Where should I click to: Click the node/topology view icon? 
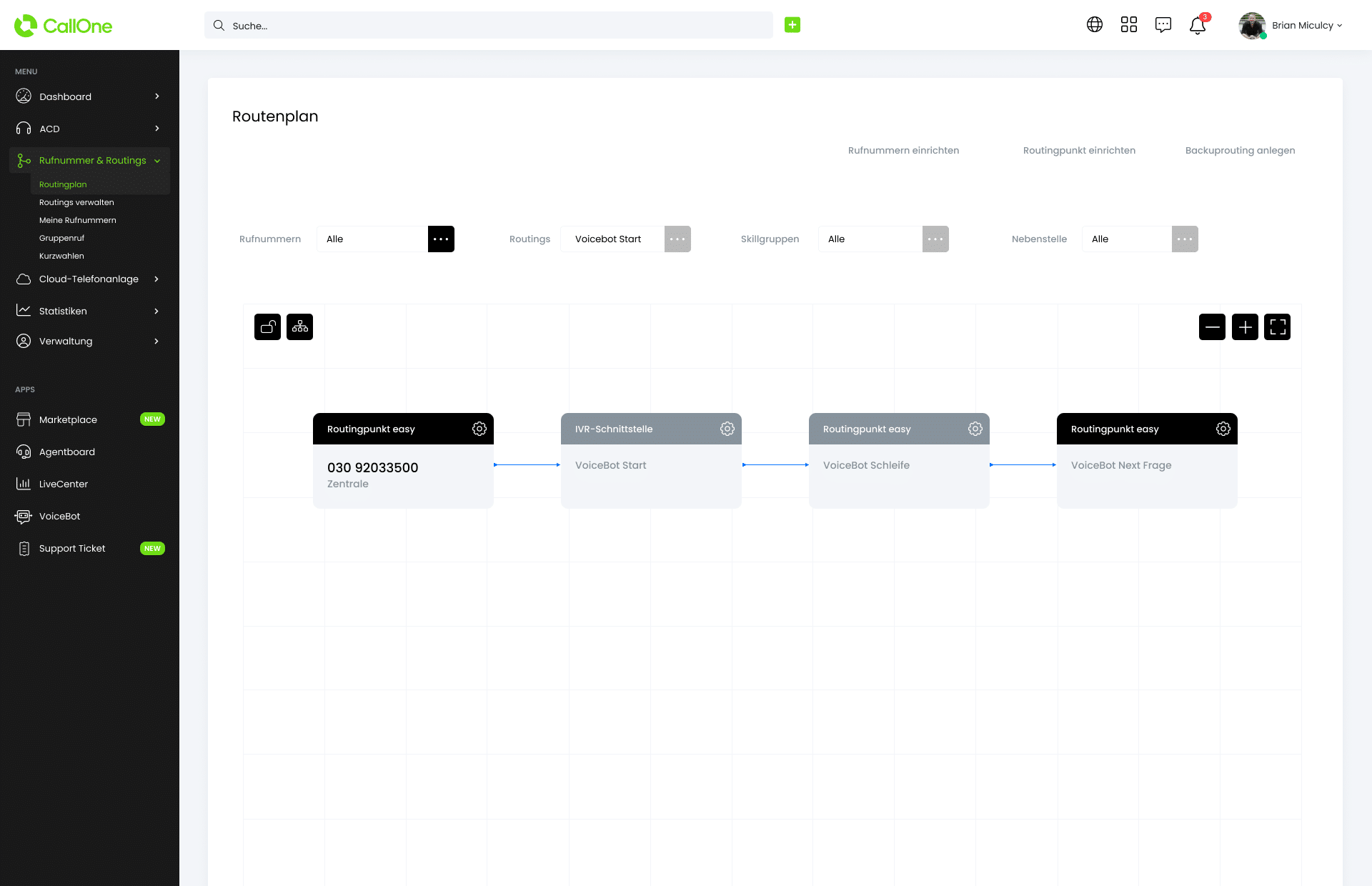click(299, 326)
